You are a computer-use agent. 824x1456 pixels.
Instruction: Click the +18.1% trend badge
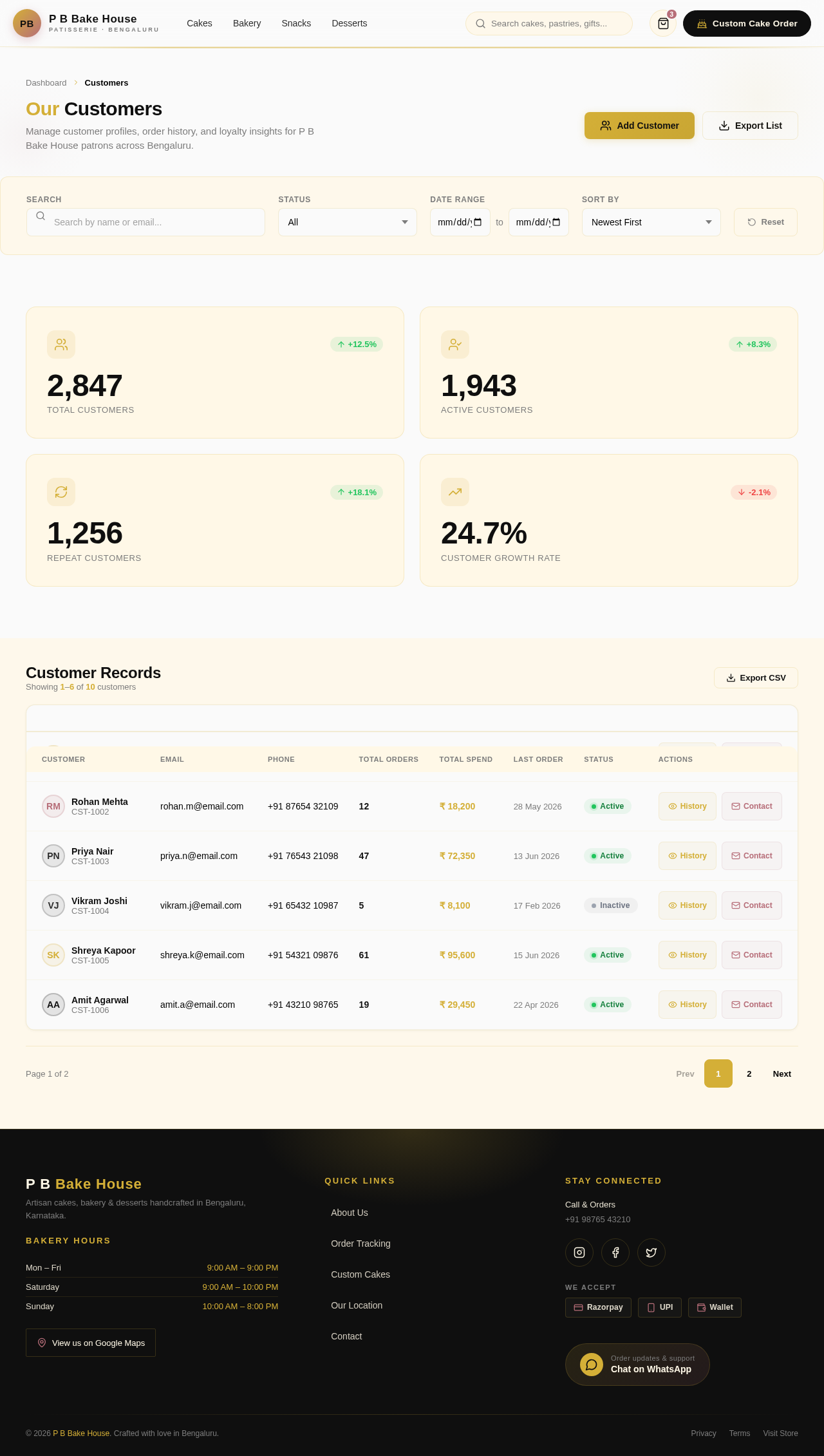(x=357, y=492)
